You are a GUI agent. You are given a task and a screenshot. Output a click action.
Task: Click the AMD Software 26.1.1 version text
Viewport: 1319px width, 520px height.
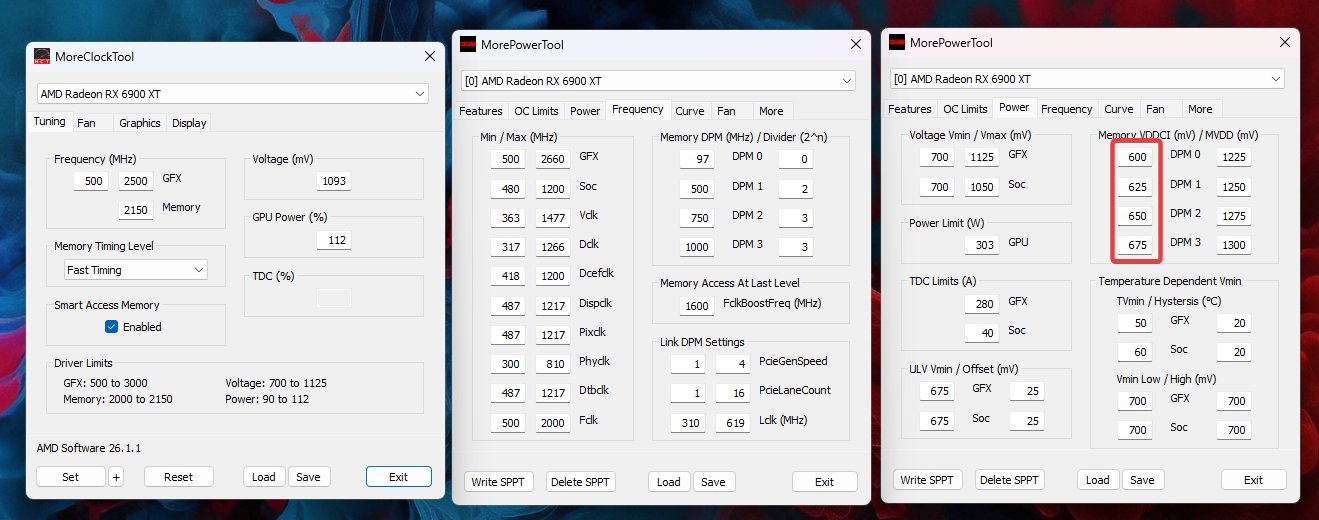pos(88,448)
